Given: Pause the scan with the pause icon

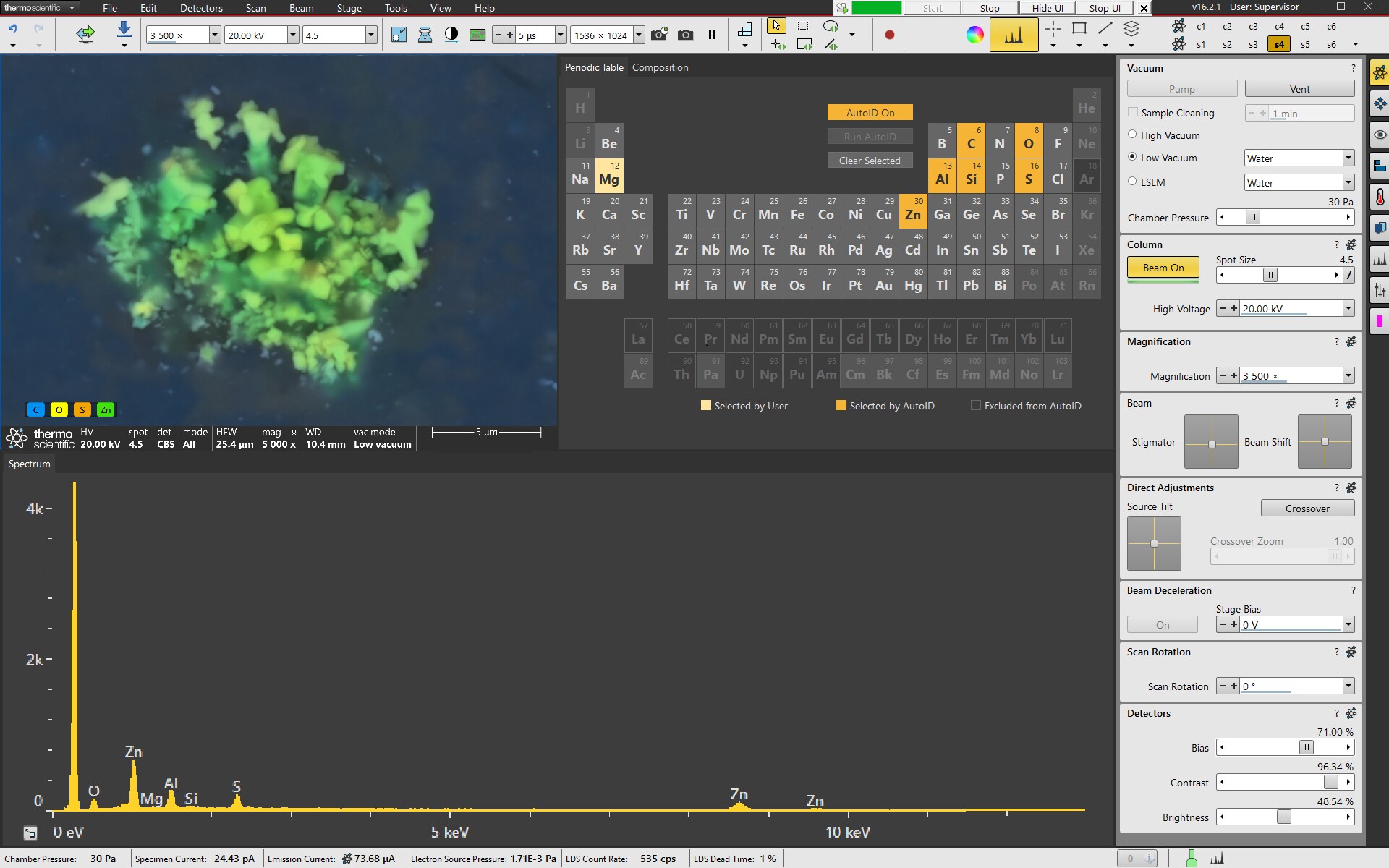Looking at the screenshot, I should click(x=712, y=34).
